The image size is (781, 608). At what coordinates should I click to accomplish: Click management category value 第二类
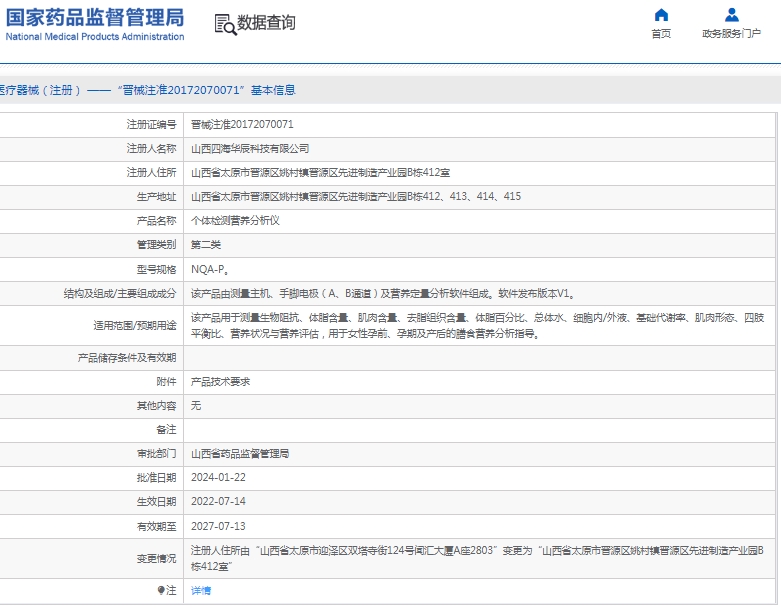[206, 244]
